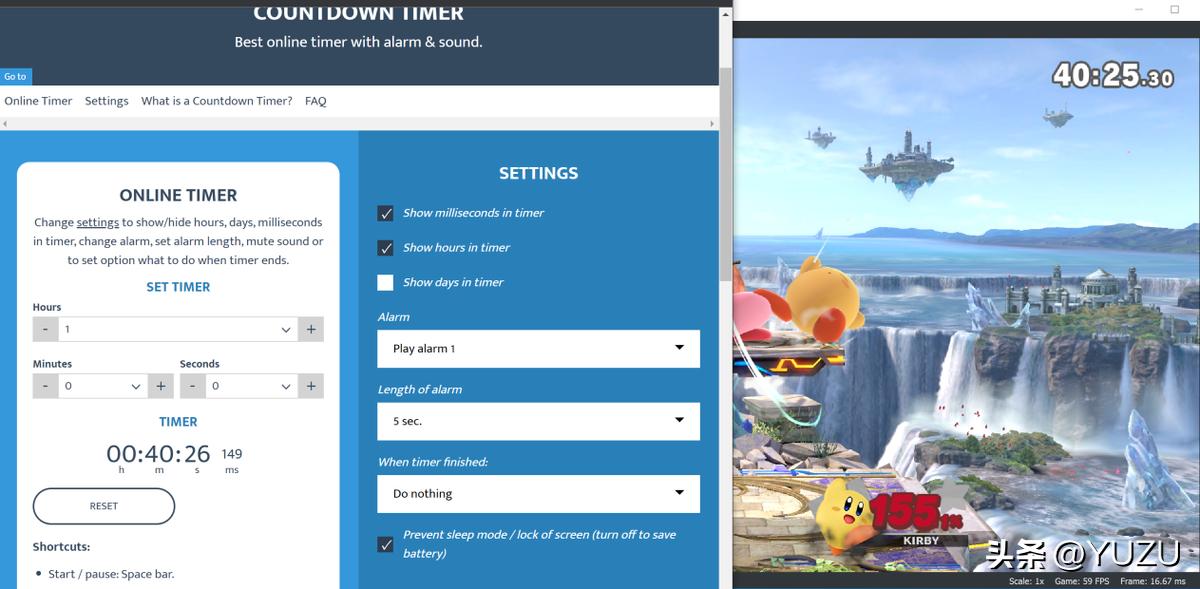Open the Go to button

[15, 76]
